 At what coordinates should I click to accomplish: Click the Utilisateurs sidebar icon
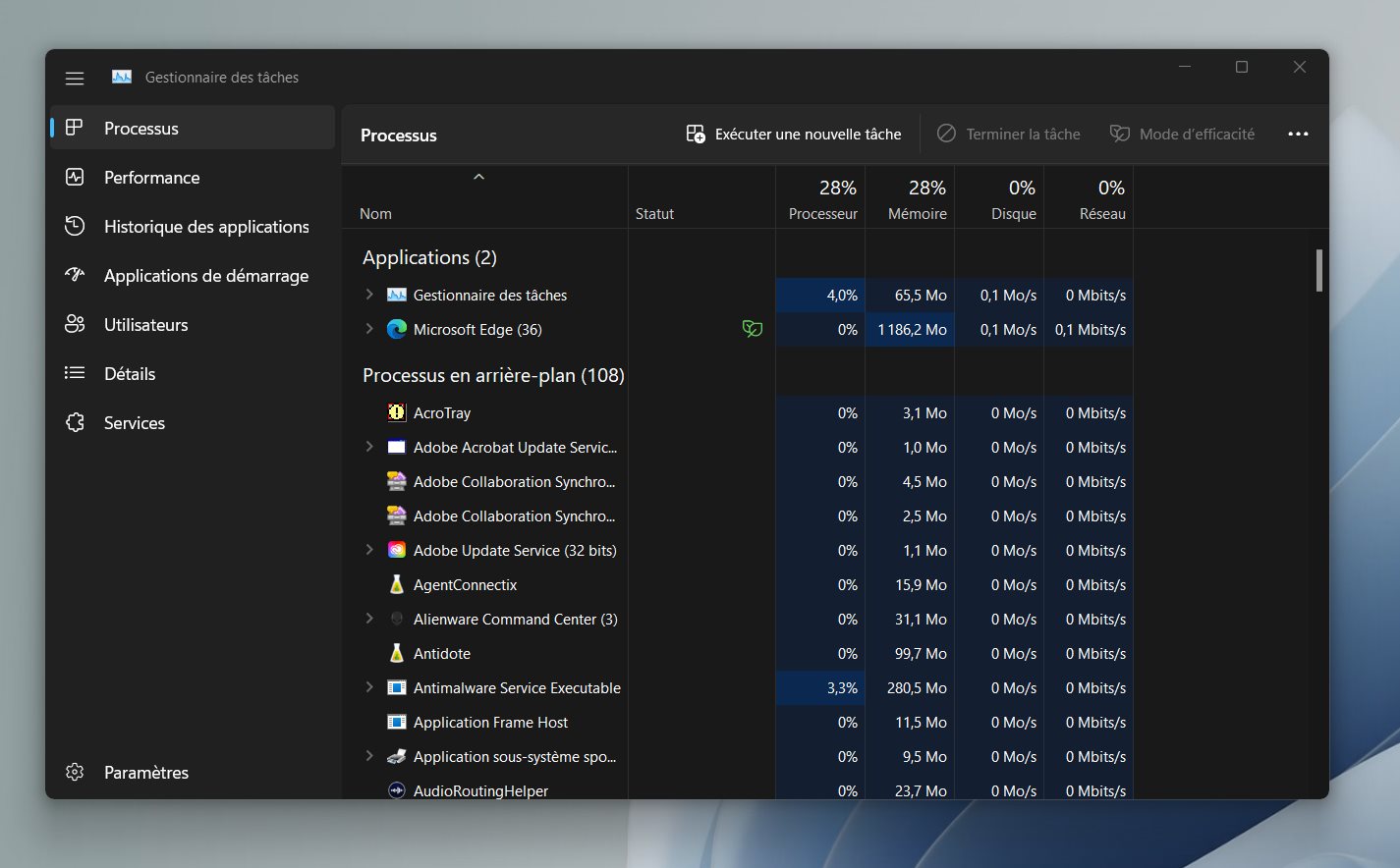pos(75,324)
